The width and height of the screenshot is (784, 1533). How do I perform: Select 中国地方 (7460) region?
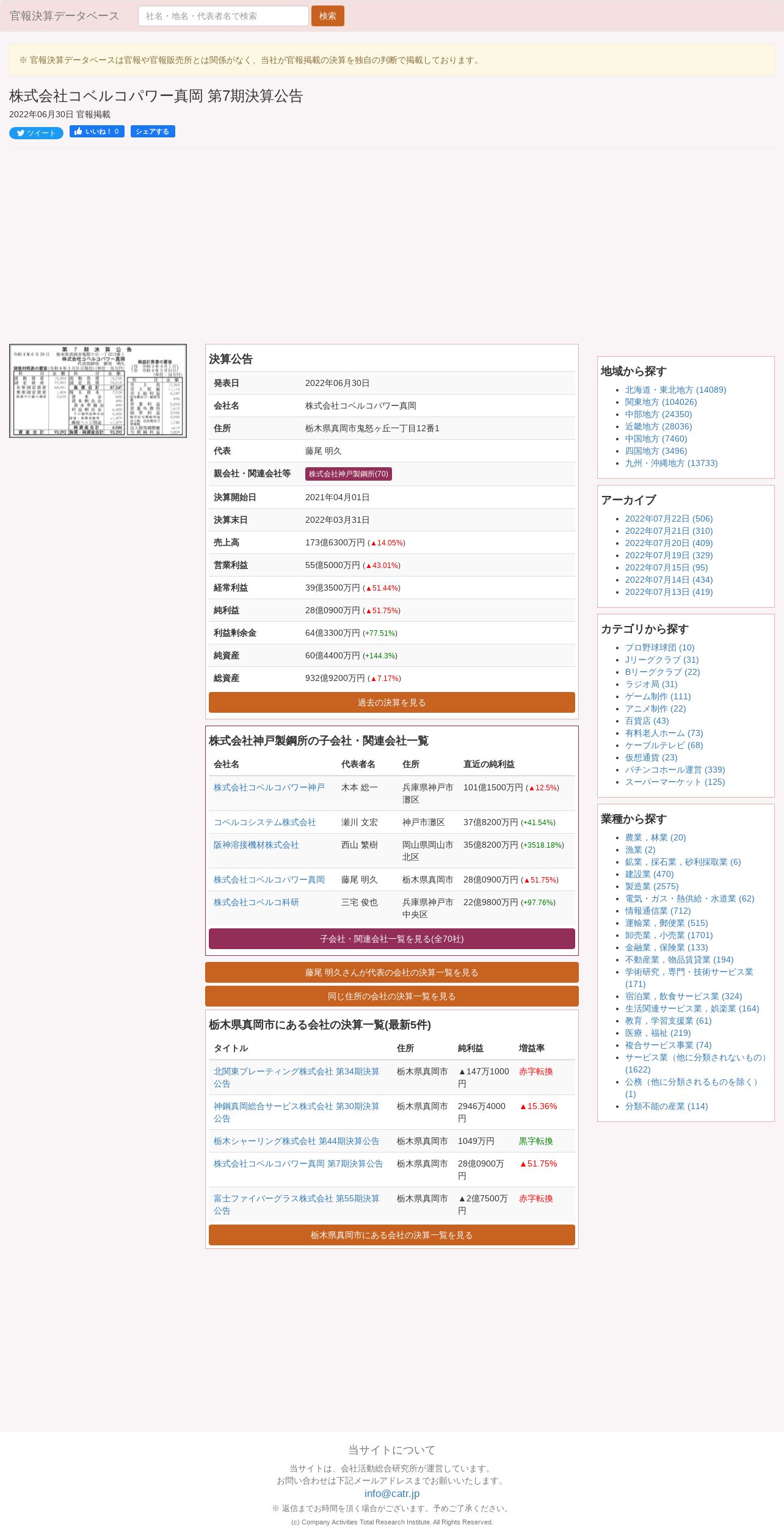656,439
